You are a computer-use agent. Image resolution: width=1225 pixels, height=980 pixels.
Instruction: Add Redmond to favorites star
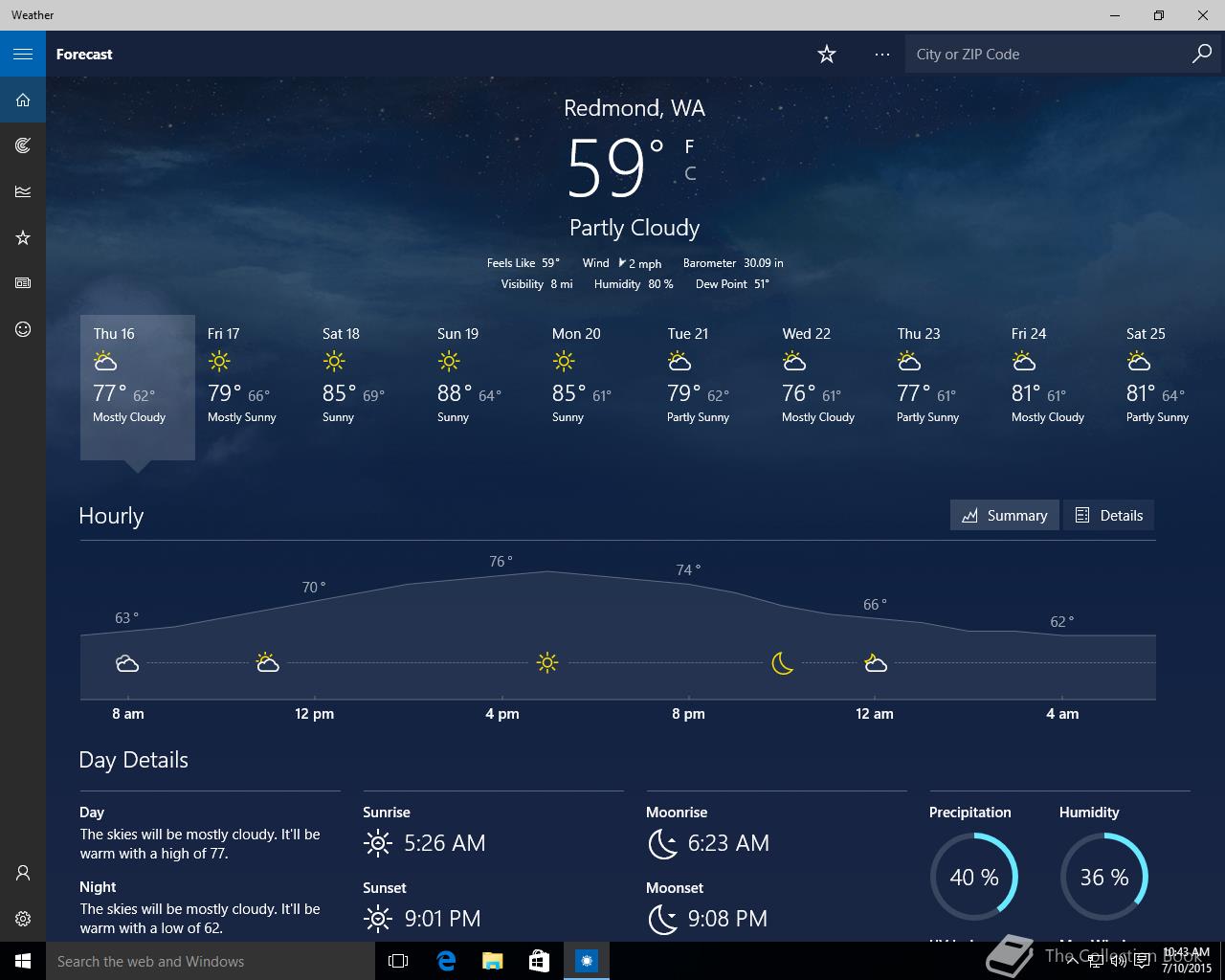point(827,55)
